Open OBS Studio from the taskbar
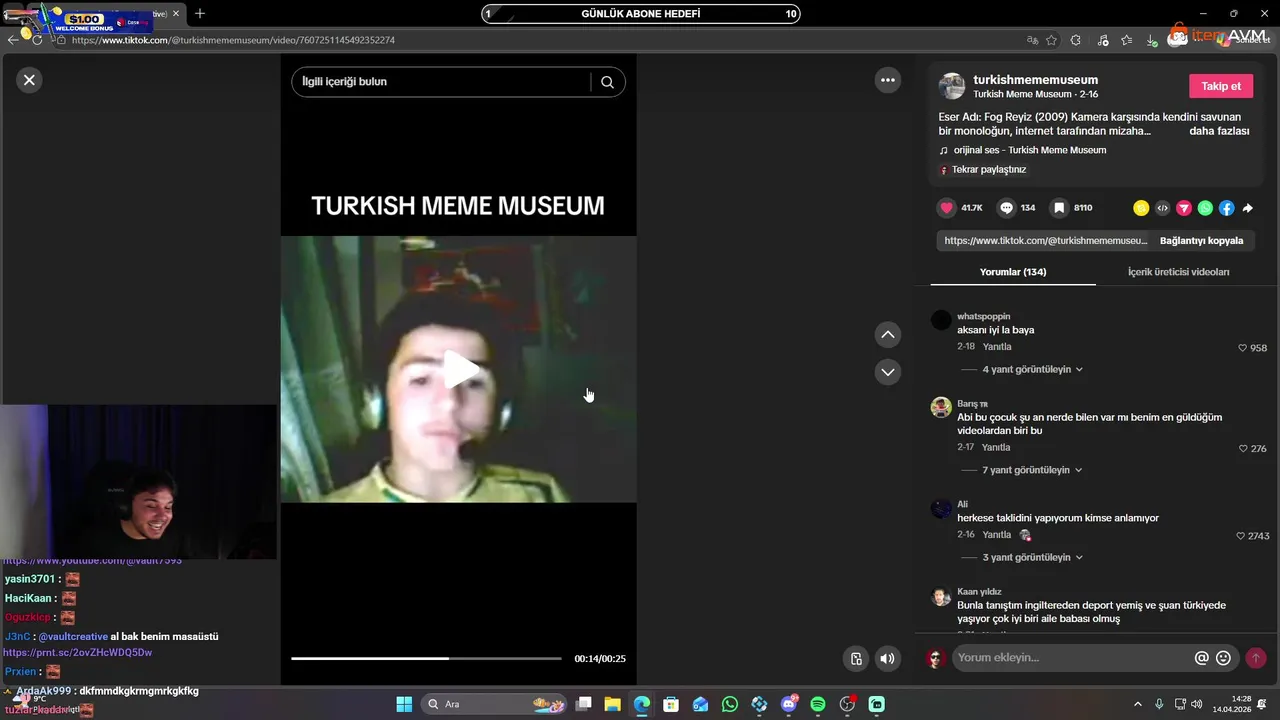Viewport: 1280px width, 720px height. (x=848, y=704)
